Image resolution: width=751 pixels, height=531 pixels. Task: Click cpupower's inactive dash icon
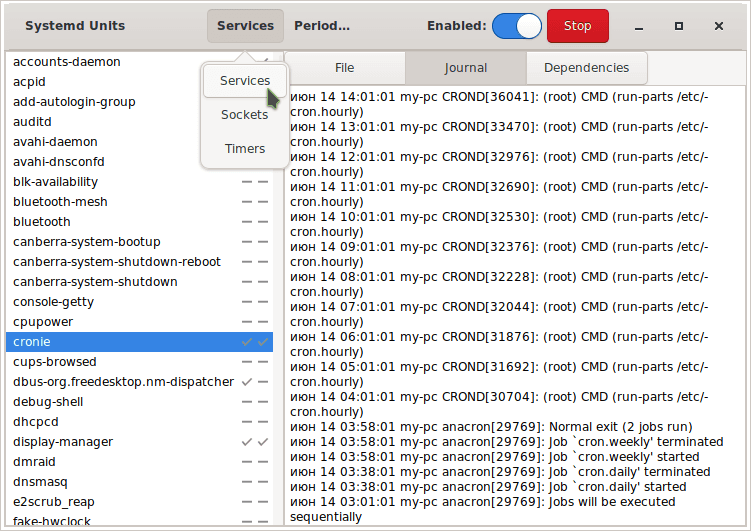(x=263, y=322)
